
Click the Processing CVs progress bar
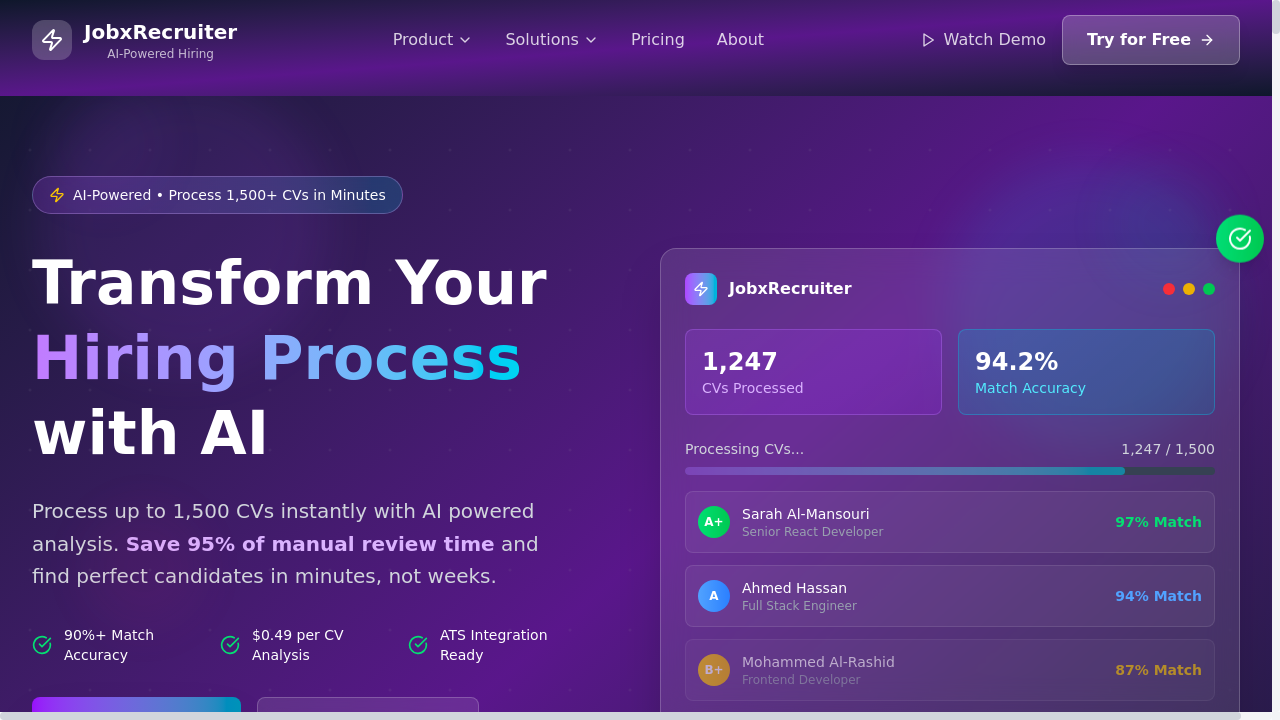pyautogui.click(x=949, y=471)
